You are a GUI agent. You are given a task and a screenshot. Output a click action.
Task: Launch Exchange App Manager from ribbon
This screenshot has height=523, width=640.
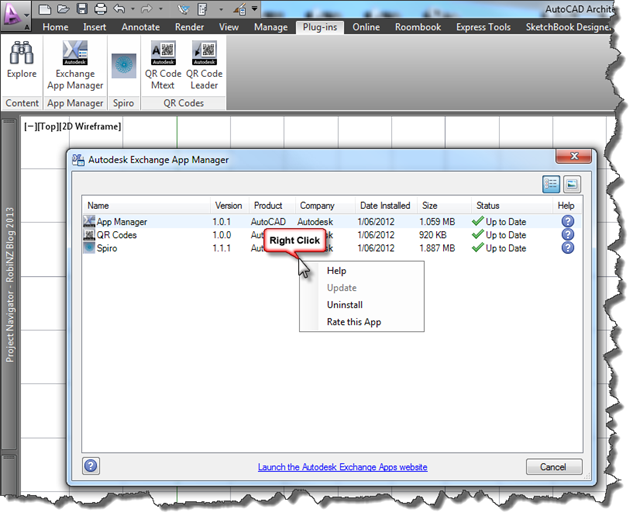(x=75, y=64)
